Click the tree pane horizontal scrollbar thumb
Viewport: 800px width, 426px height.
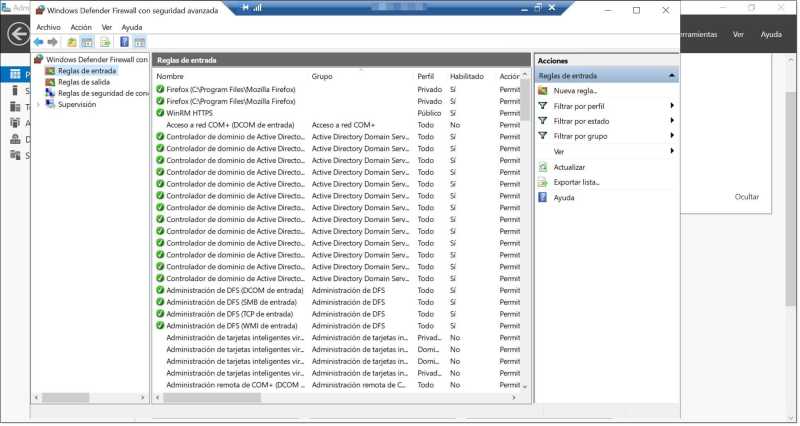tap(65, 397)
